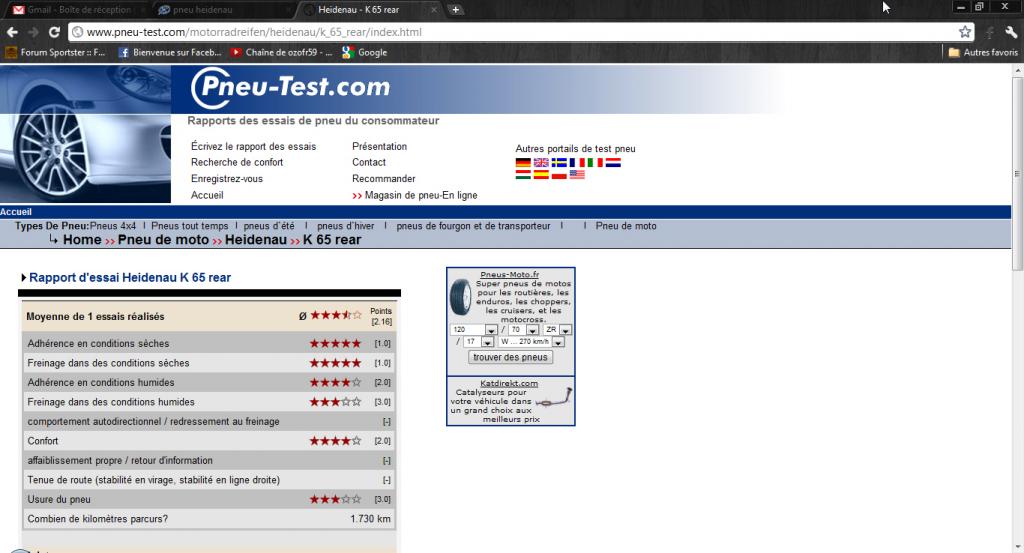Screen dimensions: 1024x553
Task: Click Heidenau in the breadcrumb
Action: [x=256, y=240]
